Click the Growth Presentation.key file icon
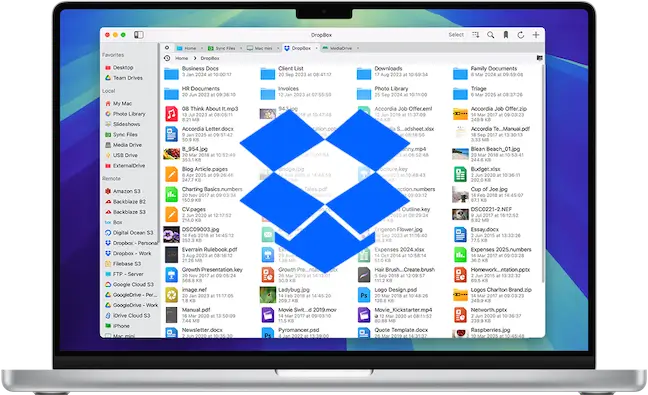This screenshot has width=648, height=395. (172, 275)
